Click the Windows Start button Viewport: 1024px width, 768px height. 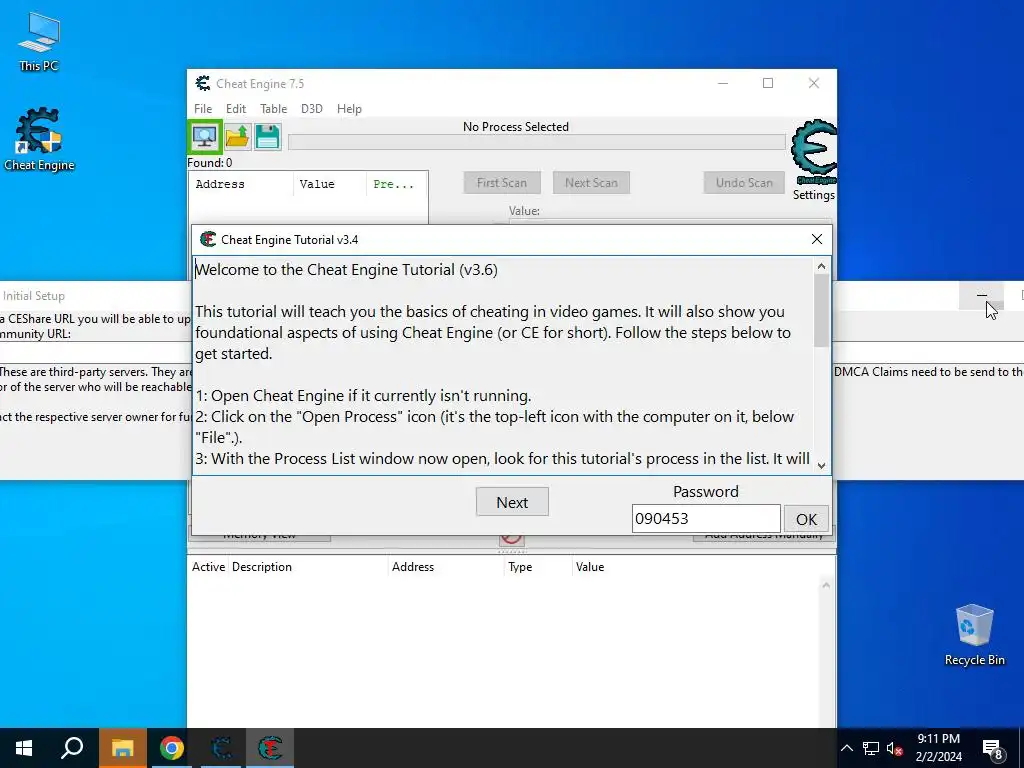point(24,748)
